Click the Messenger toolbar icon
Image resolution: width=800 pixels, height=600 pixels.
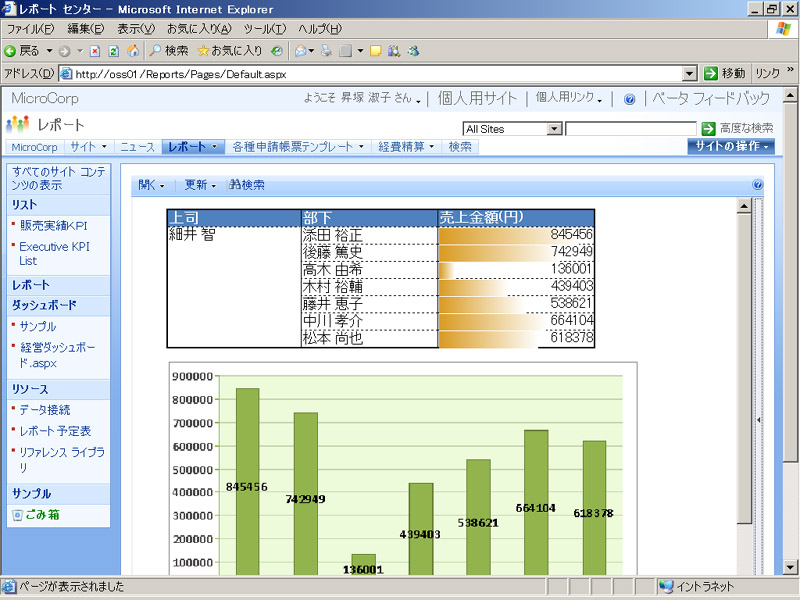pos(413,51)
